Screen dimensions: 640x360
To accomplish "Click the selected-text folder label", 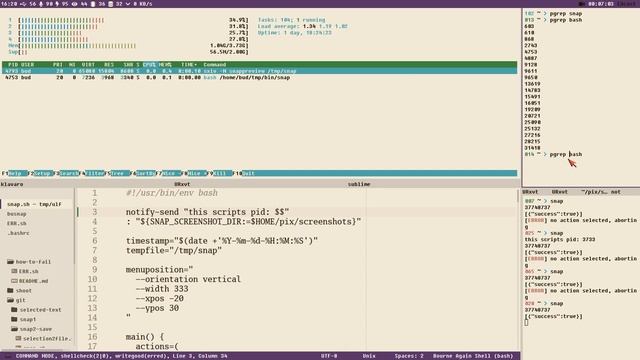I will (x=40, y=310).
